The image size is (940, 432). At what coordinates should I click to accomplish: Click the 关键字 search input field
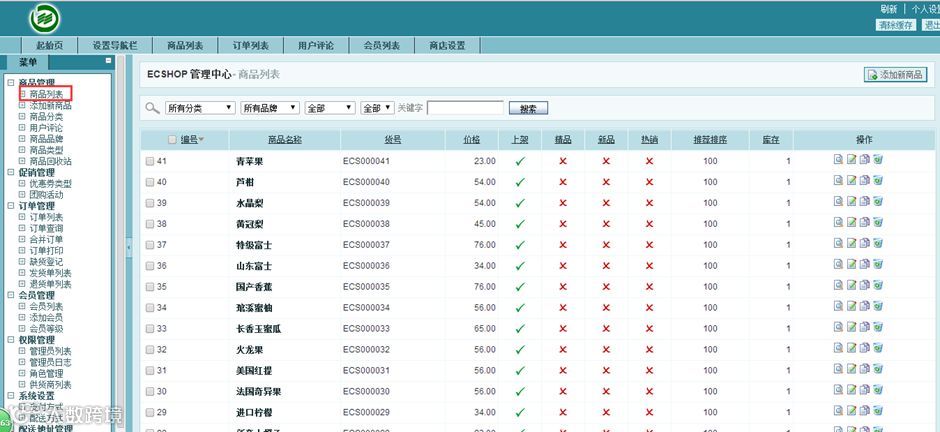(465, 108)
